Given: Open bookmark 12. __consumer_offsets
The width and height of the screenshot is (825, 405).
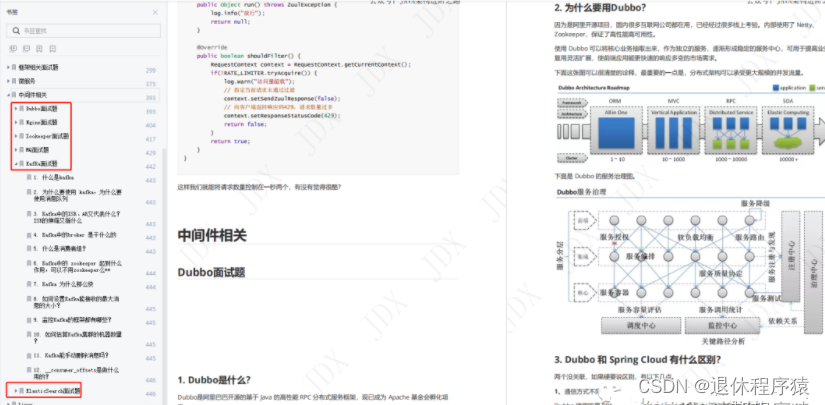Looking at the screenshot, I should pyautogui.click(x=76, y=373).
